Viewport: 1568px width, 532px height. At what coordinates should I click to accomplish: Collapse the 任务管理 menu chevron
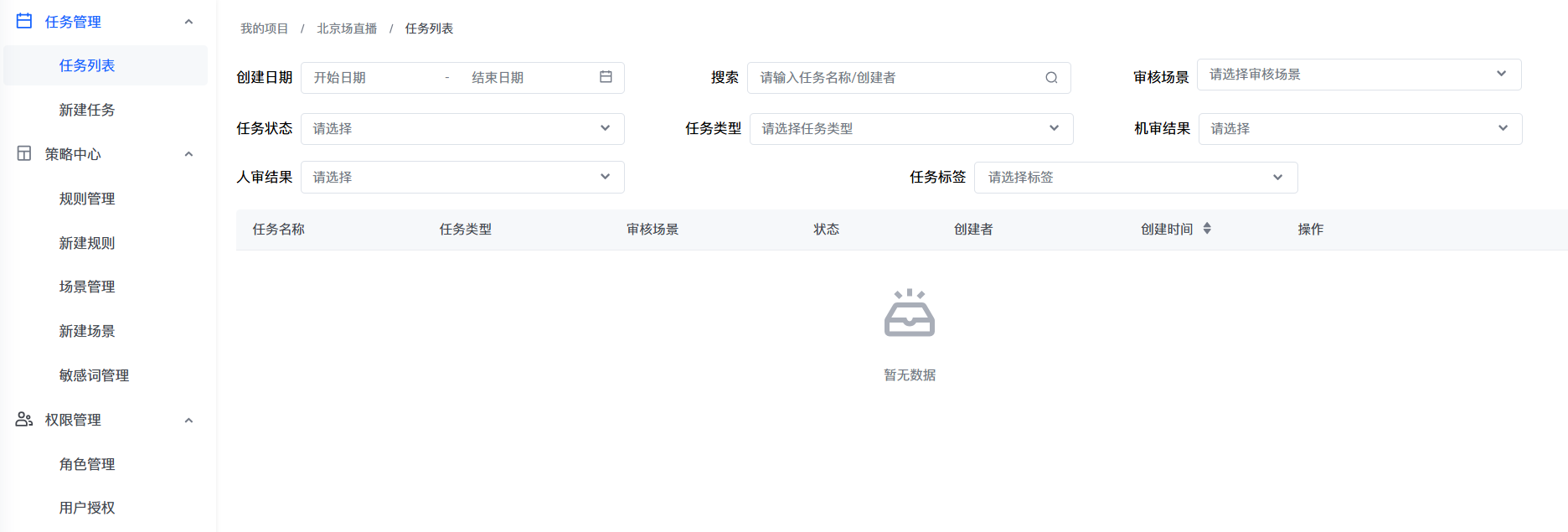(x=188, y=22)
